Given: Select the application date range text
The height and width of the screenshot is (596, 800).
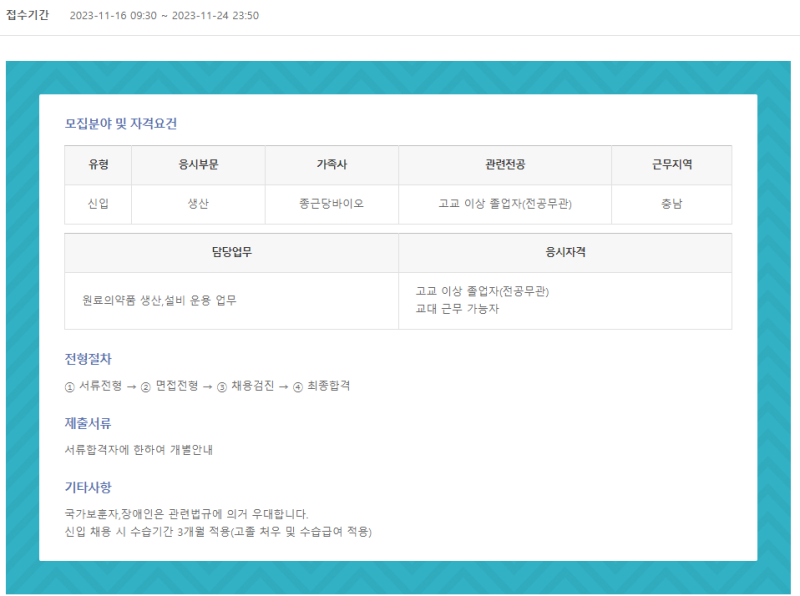Looking at the screenshot, I should [x=164, y=16].
